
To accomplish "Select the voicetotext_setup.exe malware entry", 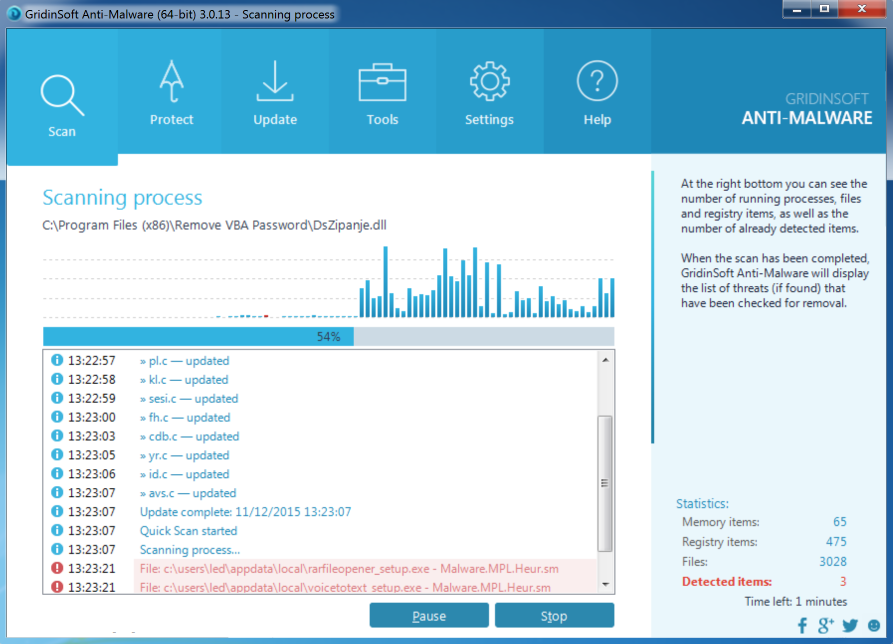I will [x=321, y=586].
